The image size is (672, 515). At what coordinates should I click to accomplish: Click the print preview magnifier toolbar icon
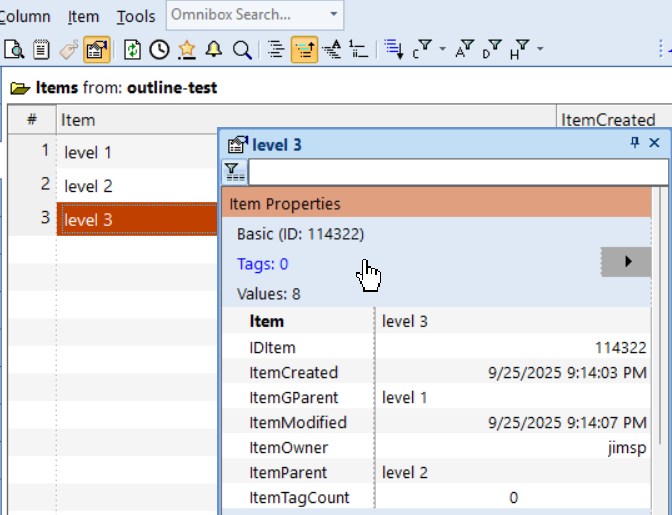click(14, 49)
